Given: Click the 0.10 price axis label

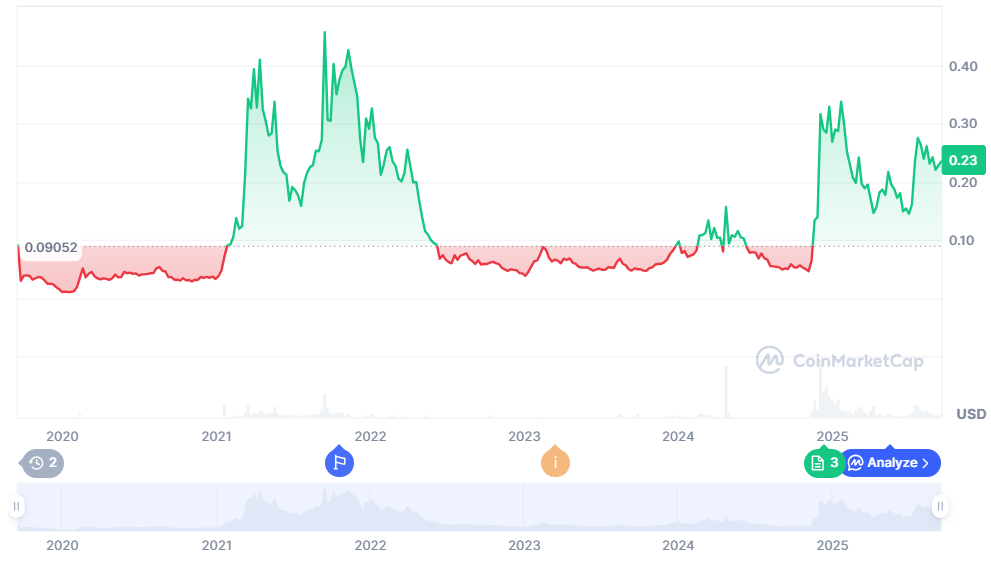Looking at the screenshot, I should point(962,241).
